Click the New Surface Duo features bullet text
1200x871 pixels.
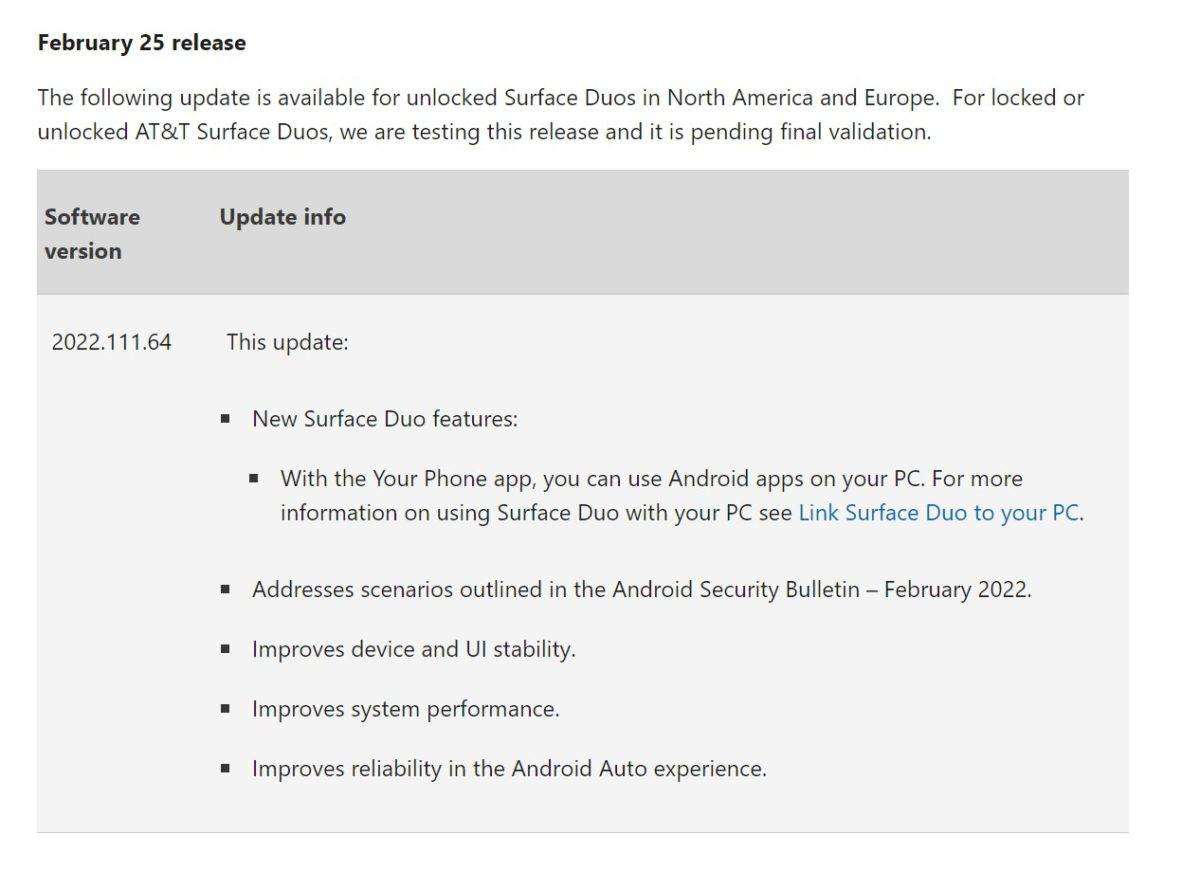pos(385,419)
